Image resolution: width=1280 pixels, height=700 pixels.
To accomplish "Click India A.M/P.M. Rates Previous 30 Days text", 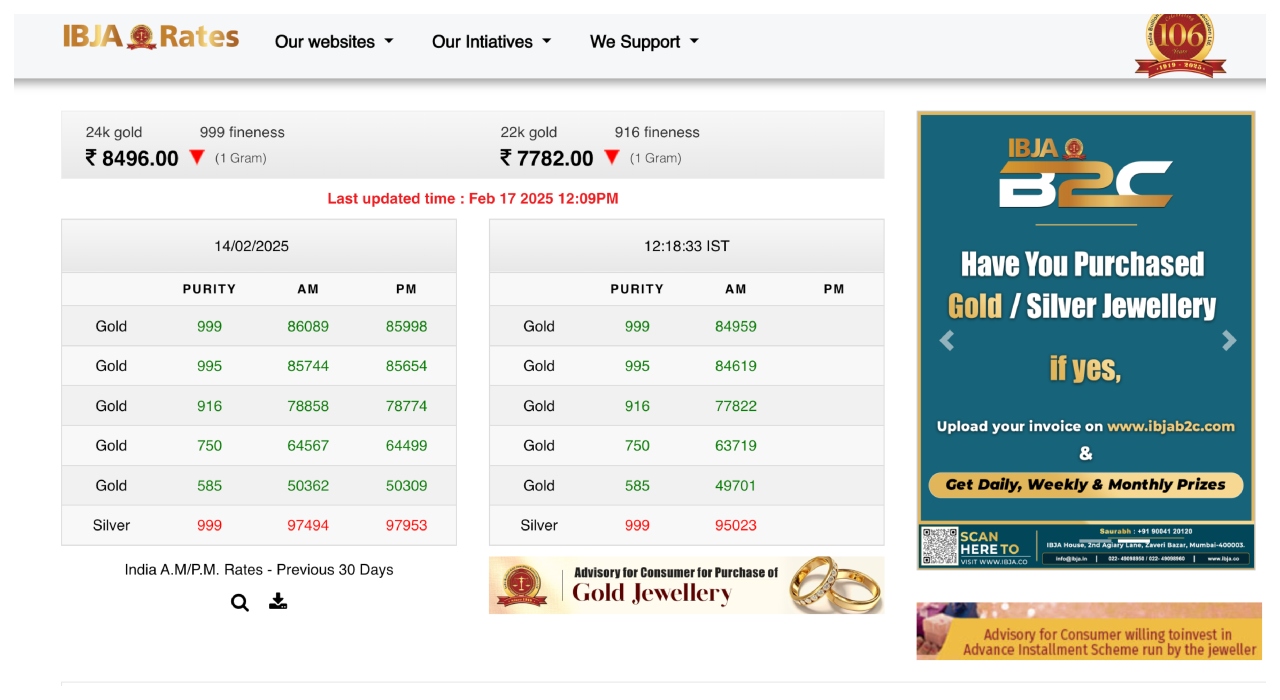I will click(259, 570).
